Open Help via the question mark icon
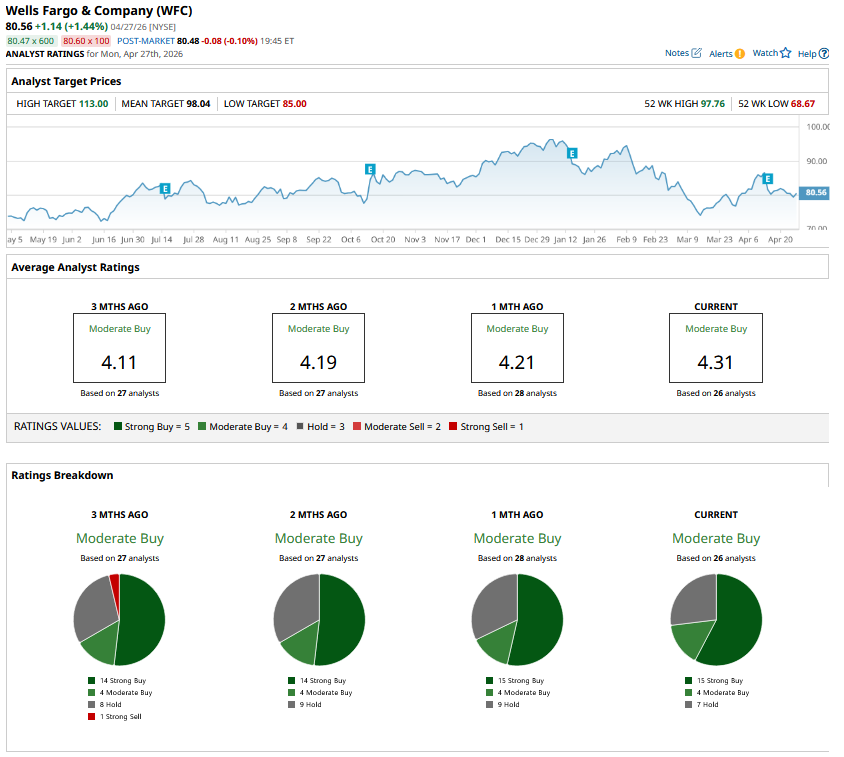Image resolution: width=844 pixels, height=757 pixels. coord(823,54)
